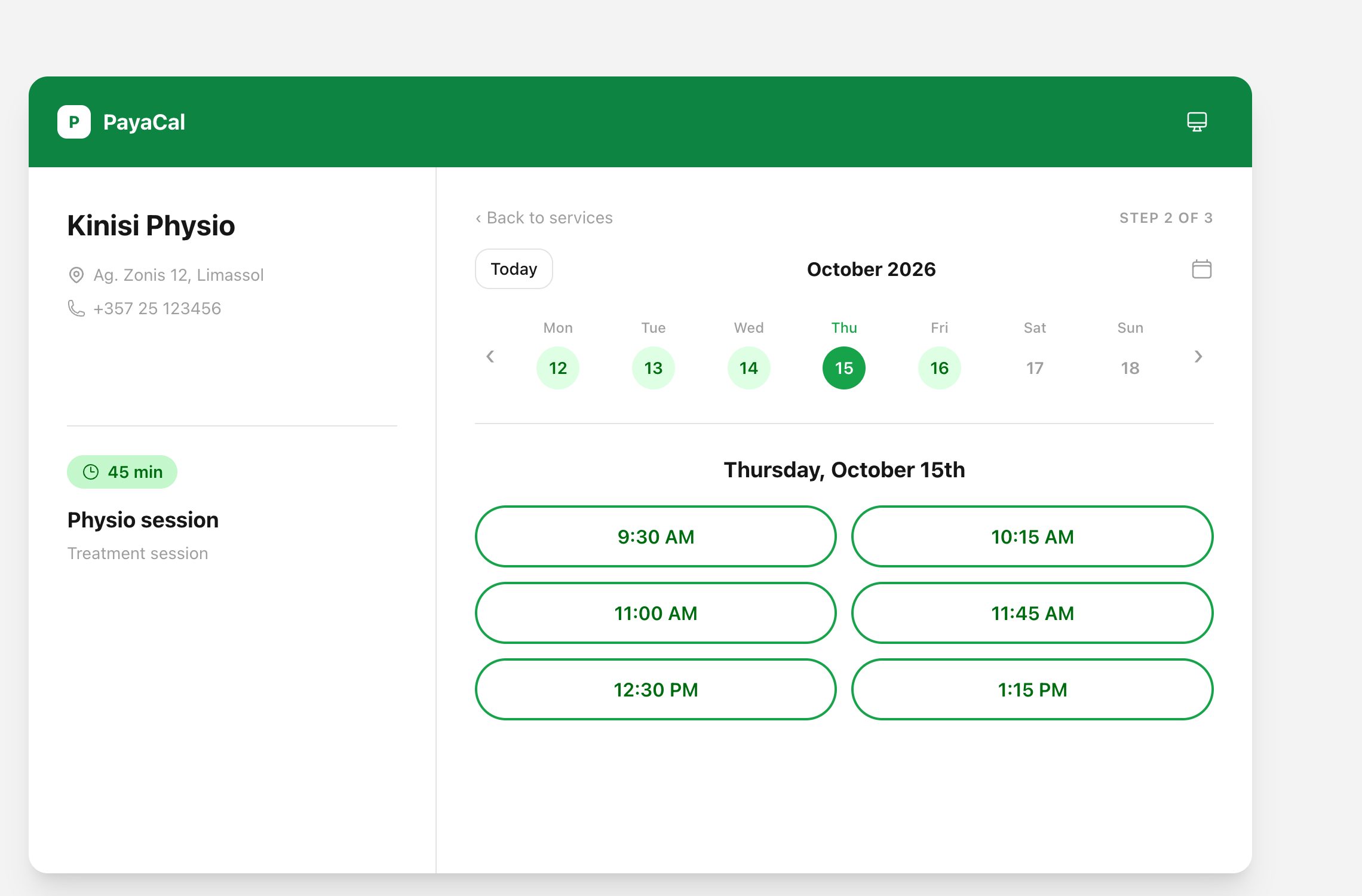Choose the 11:00 AM time slot
Image resolution: width=1362 pixels, height=896 pixels.
tap(656, 613)
